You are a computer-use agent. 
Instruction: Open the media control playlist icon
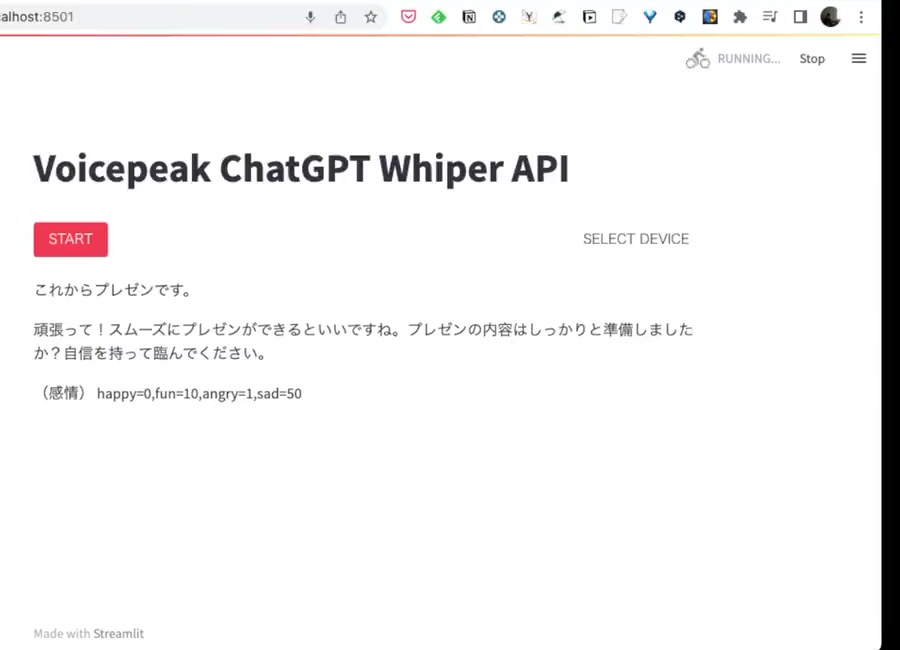770,17
